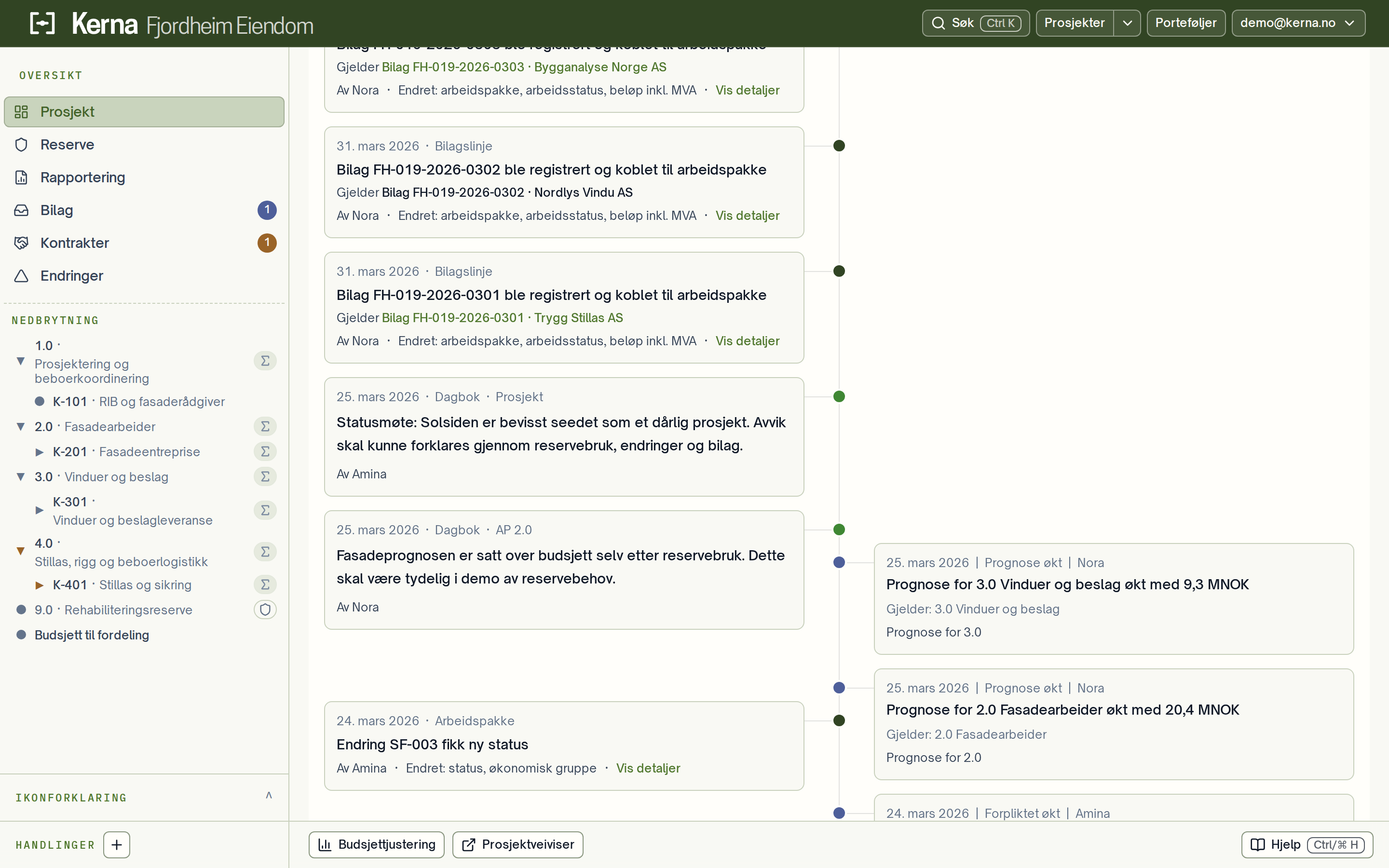Open the Prosjekter dropdown arrow
This screenshot has width=1389, height=868.
click(1127, 23)
